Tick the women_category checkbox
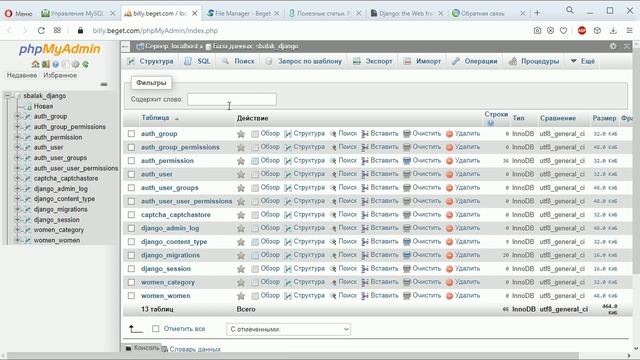This screenshot has height=360, width=640. (x=131, y=282)
